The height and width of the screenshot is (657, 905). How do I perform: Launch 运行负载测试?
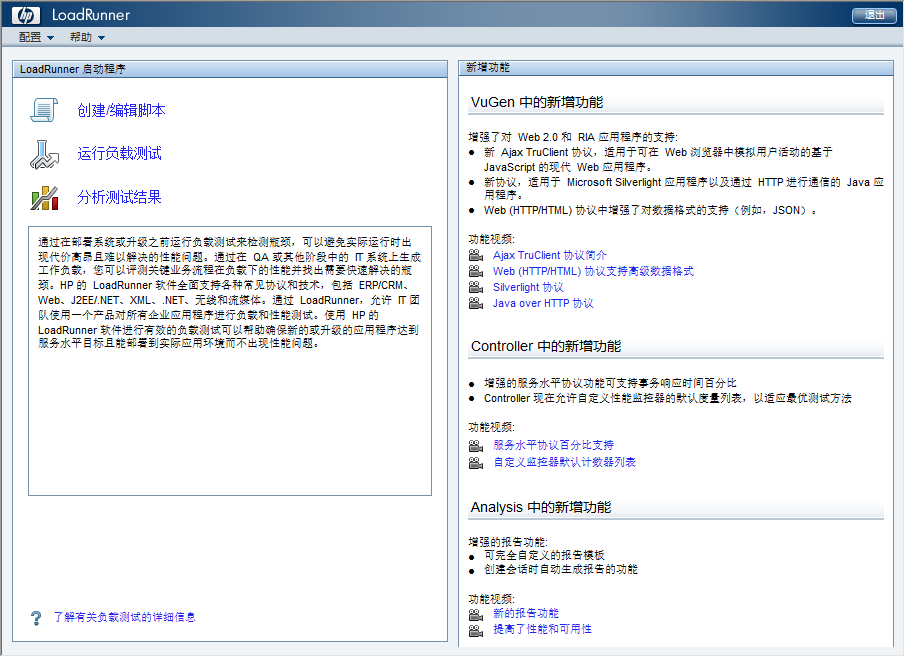119,154
